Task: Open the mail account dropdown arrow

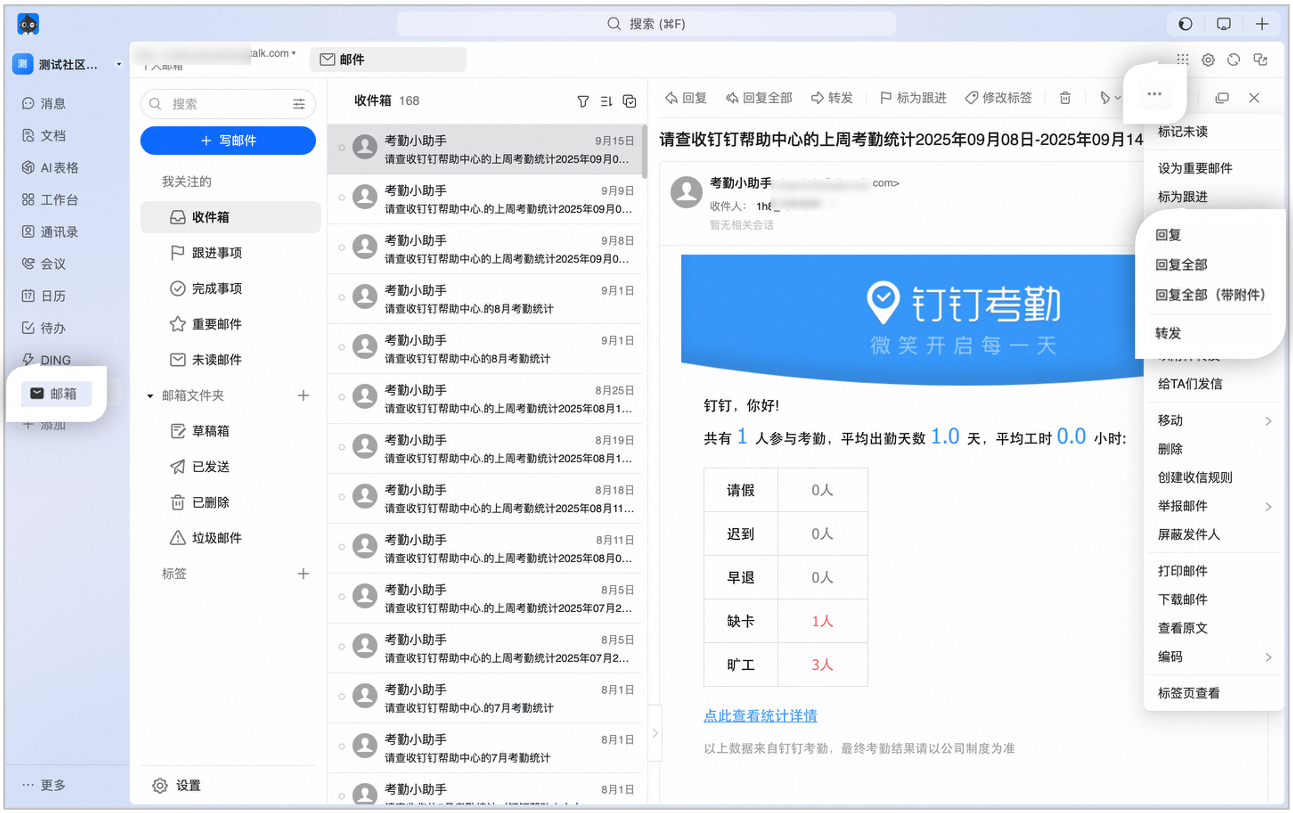Action: (294, 53)
